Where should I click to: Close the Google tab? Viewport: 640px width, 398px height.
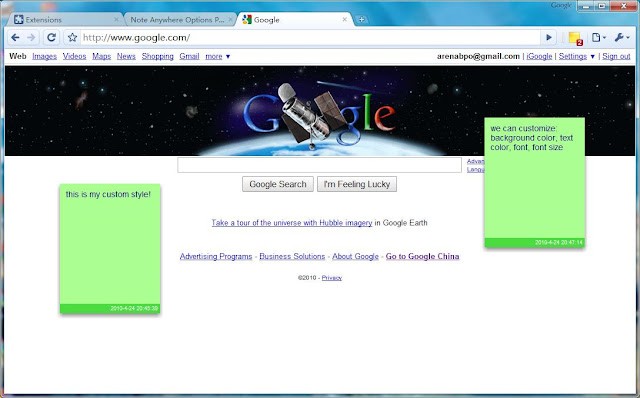tap(344, 19)
